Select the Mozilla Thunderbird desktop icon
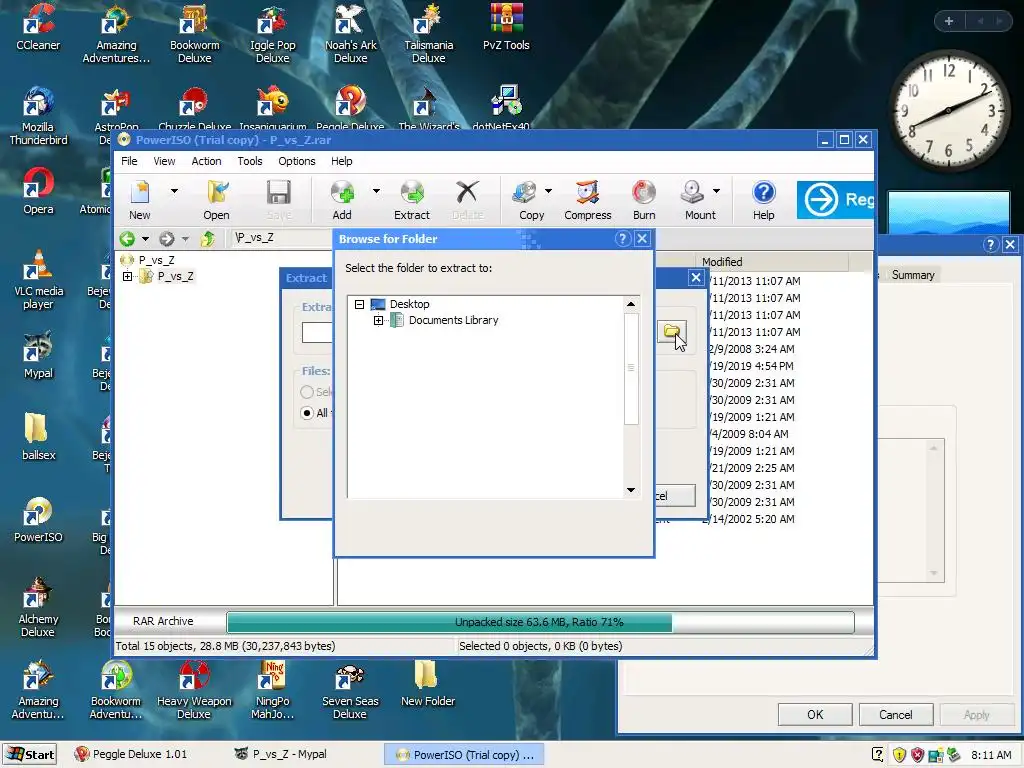This screenshot has height=768, width=1024. (38, 115)
